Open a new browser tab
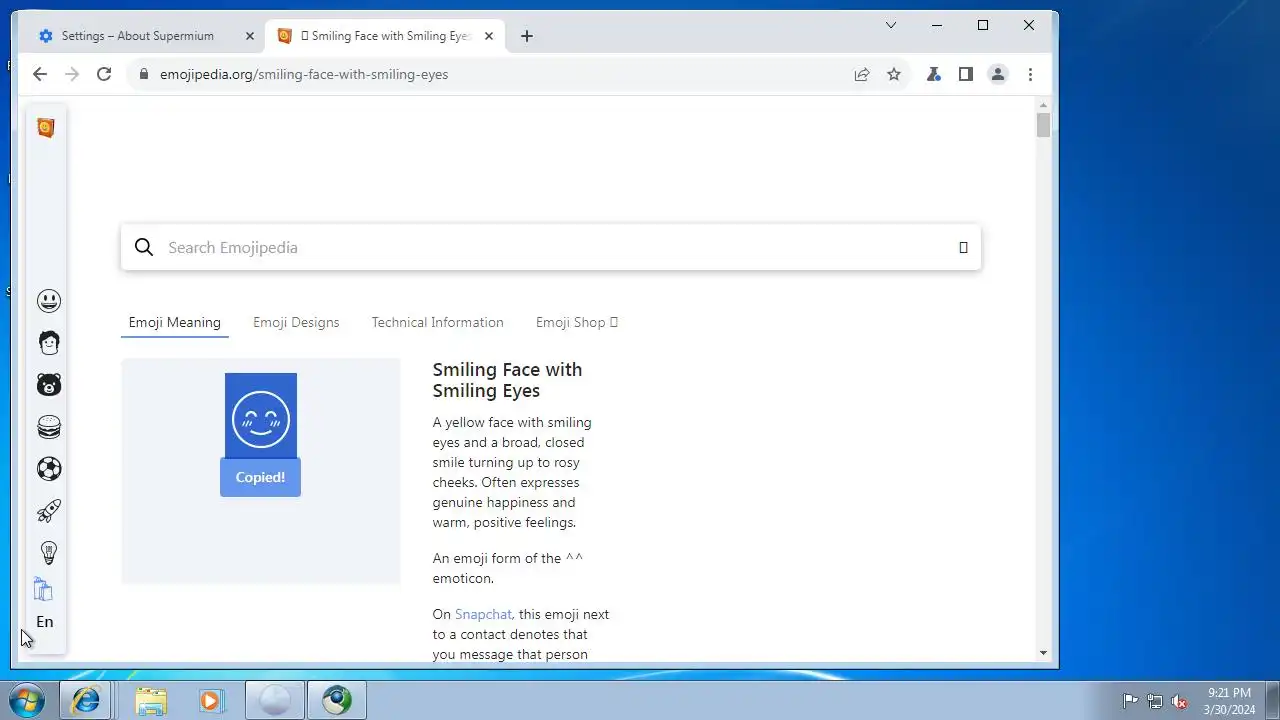Image resolution: width=1280 pixels, height=720 pixels. pos(527,36)
